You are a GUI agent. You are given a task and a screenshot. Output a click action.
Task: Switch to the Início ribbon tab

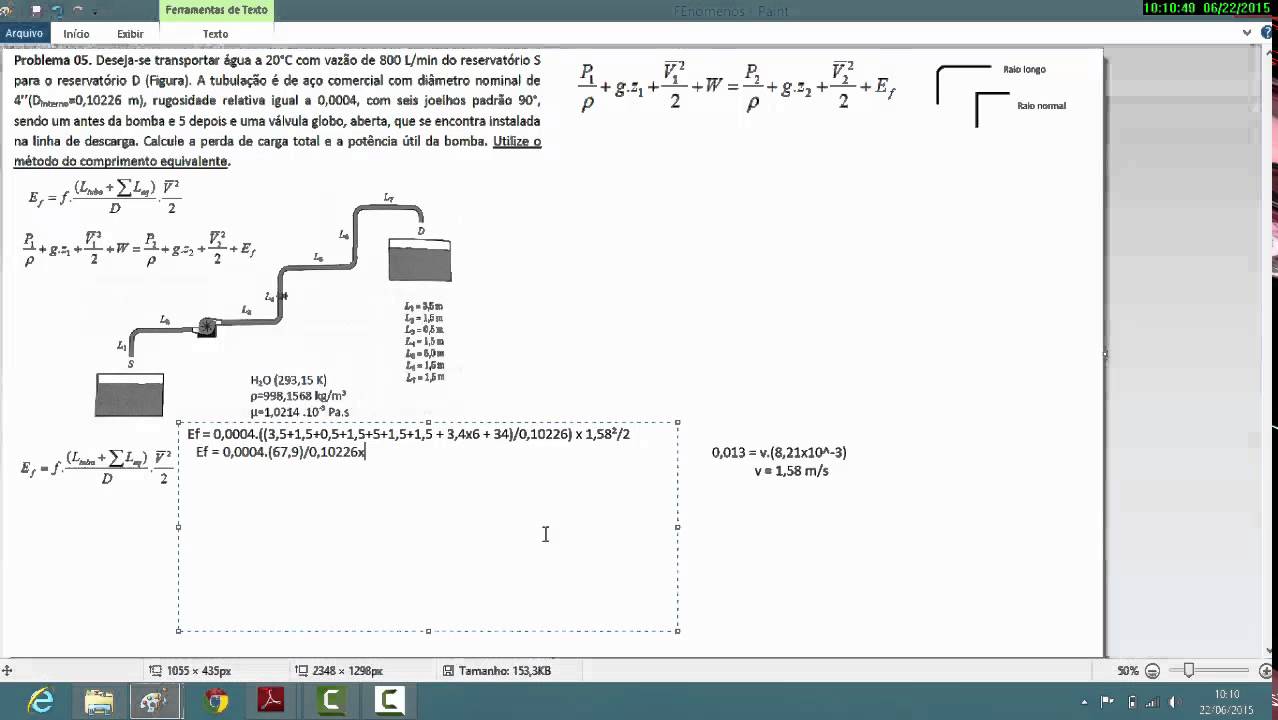[77, 33]
